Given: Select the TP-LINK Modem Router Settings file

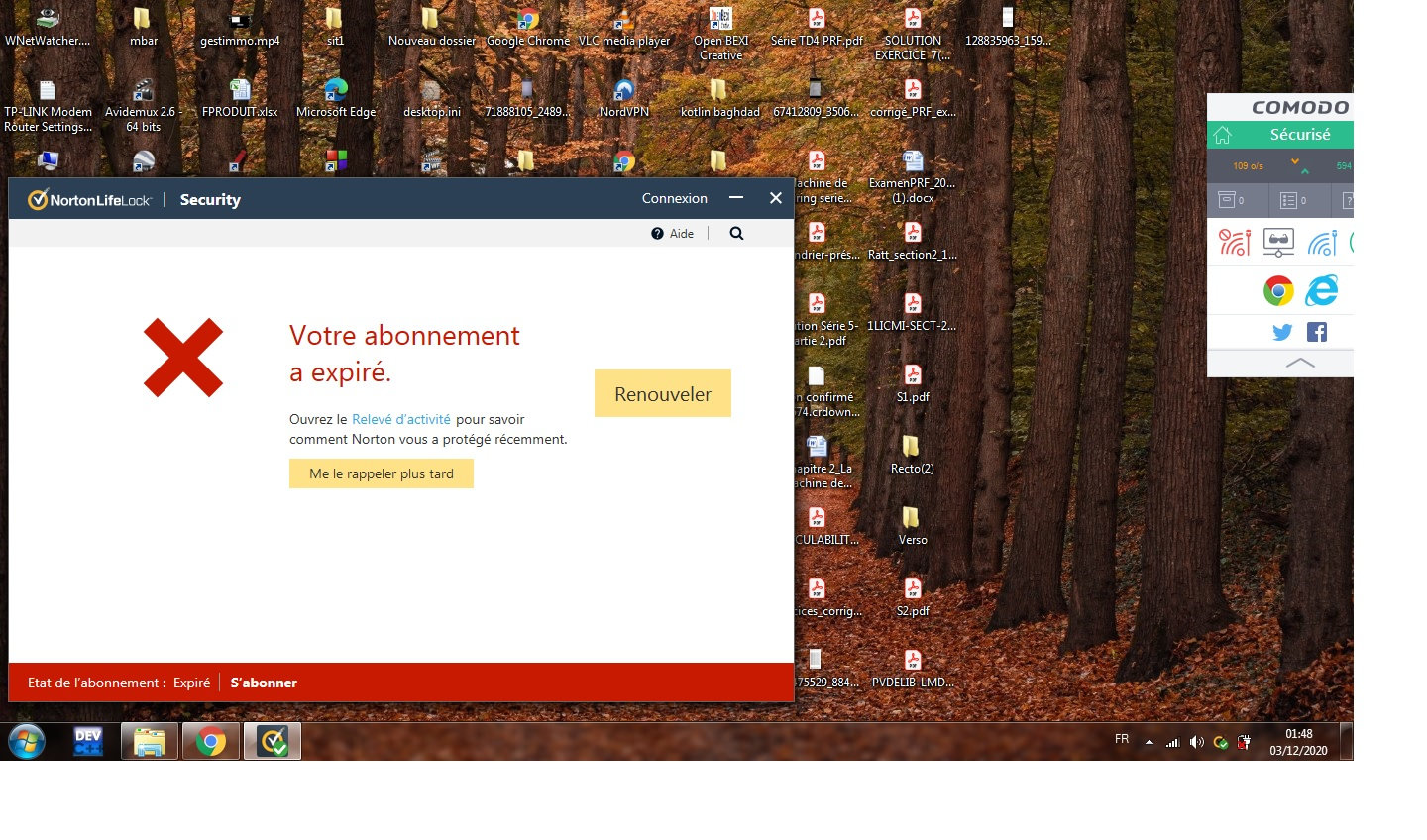Looking at the screenshot, I should tap(47, 104).
